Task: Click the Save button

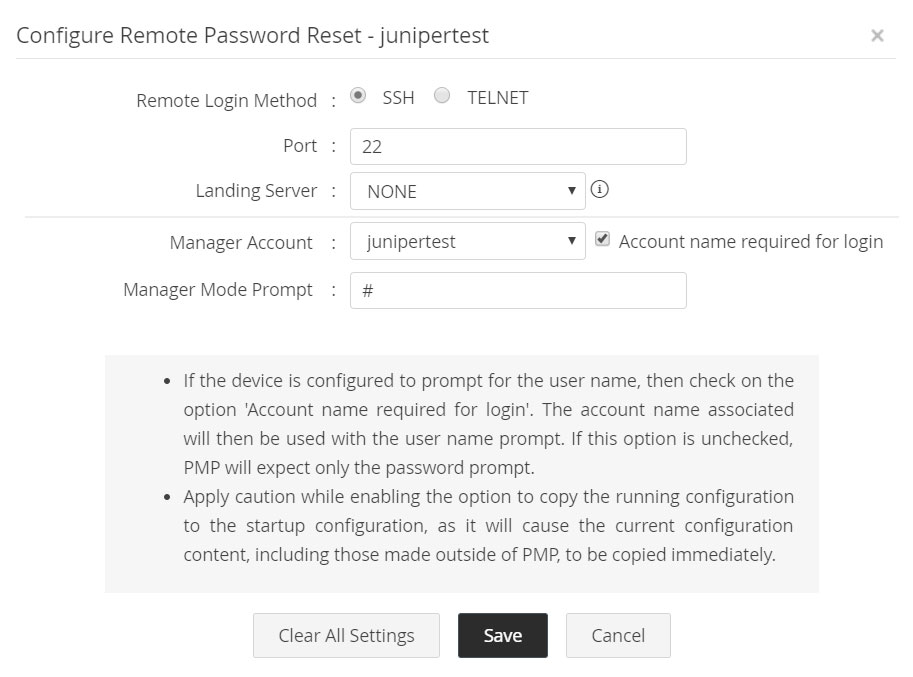Action: 503,635
